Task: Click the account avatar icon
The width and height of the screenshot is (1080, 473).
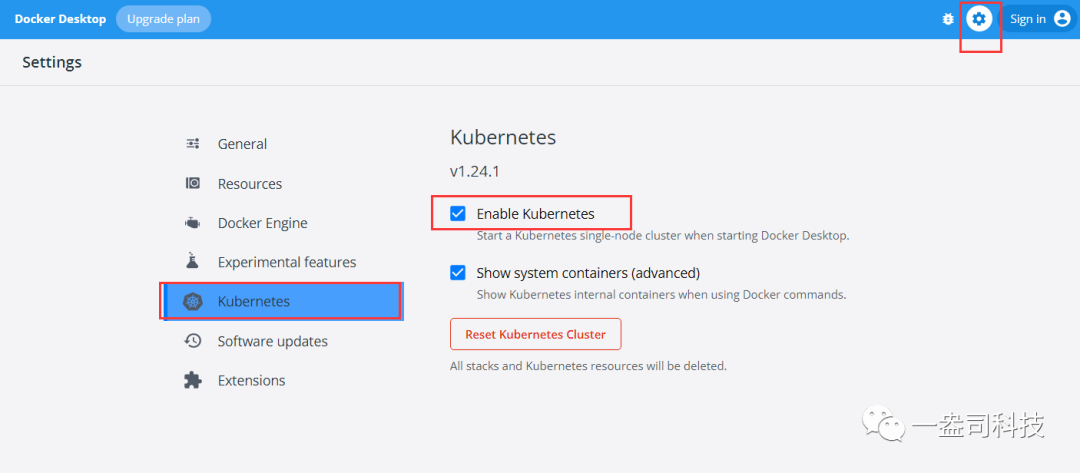Action: click(x=1062, y=19)
